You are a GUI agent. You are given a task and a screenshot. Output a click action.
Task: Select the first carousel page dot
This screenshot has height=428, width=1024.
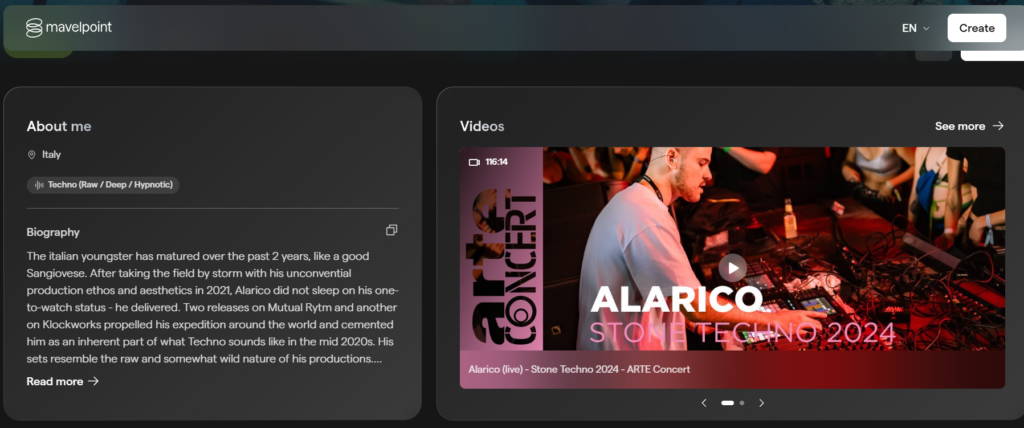click(x=727, y=403)
